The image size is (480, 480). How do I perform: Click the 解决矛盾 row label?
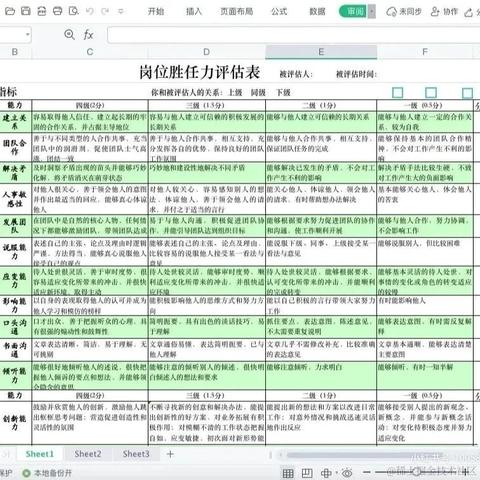point(15,173)
